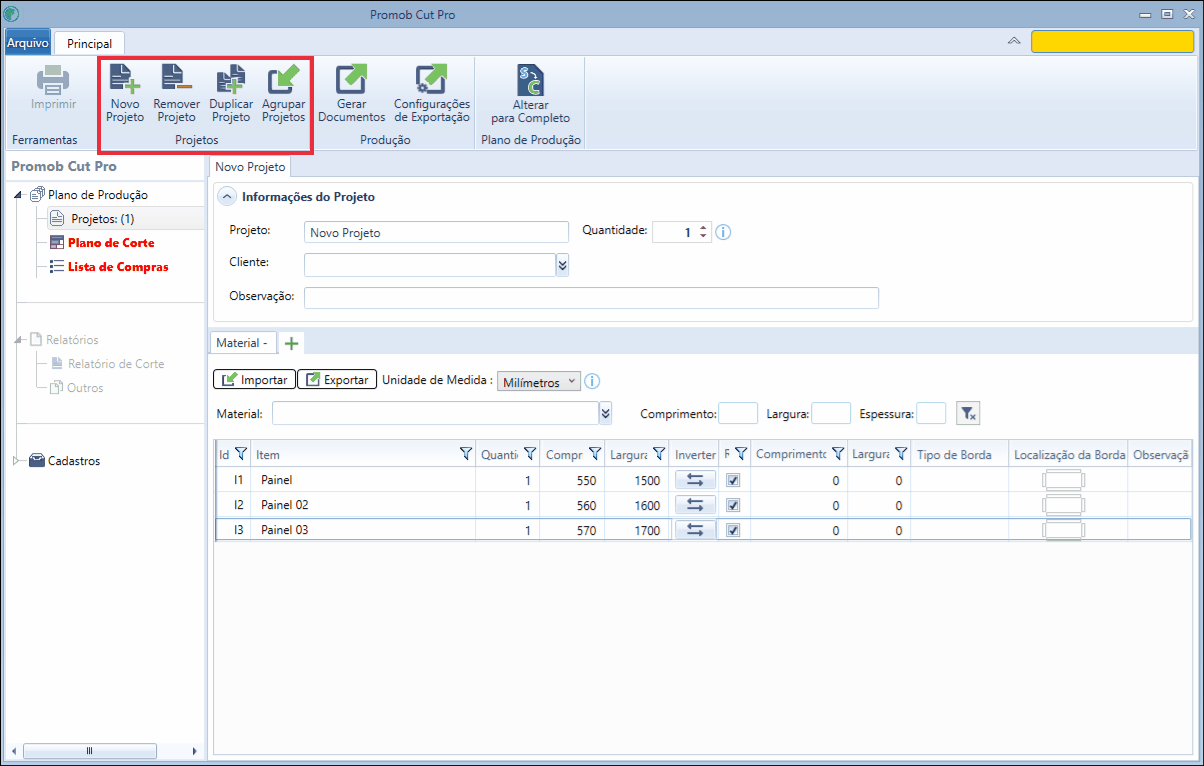Click the Comprimento filter field
Viewport: 1204px width, 766px height.
(738, 413)
